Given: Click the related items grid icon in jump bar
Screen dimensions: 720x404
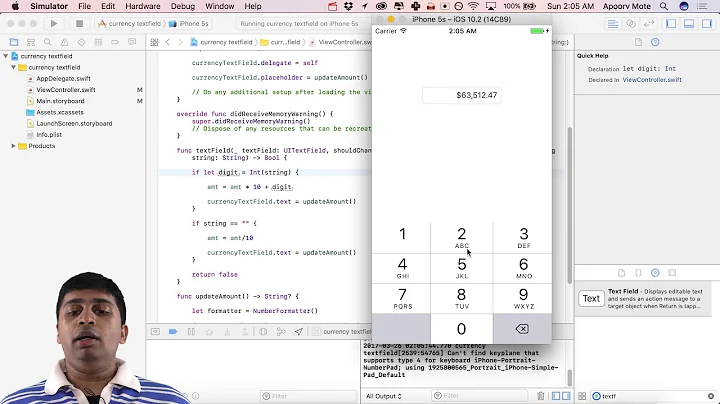Looking at the screenshot, I should click(x=154, y=42).
